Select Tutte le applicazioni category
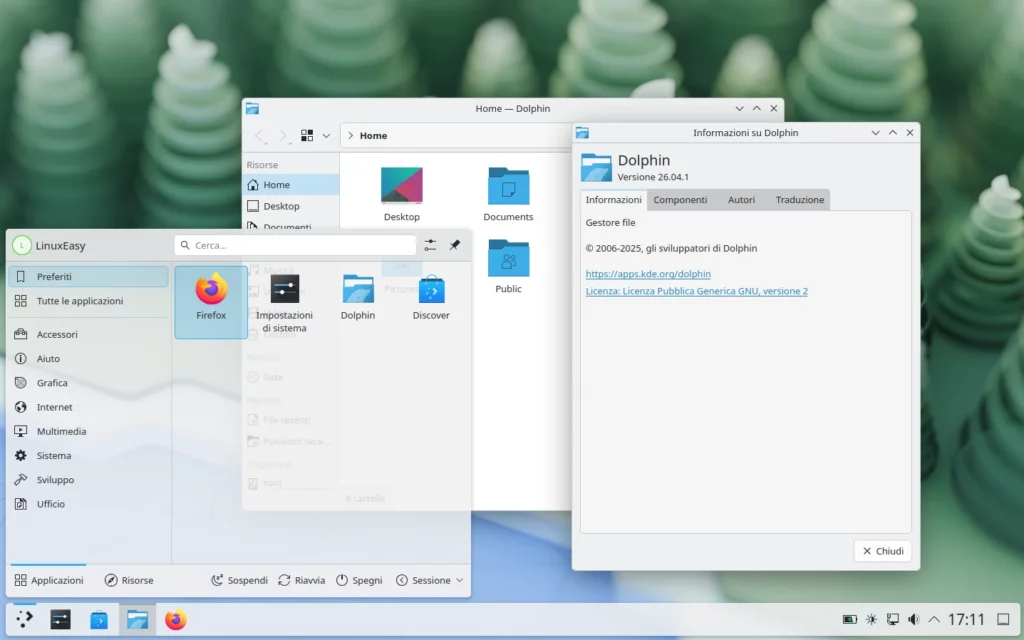 click(89, 301)
